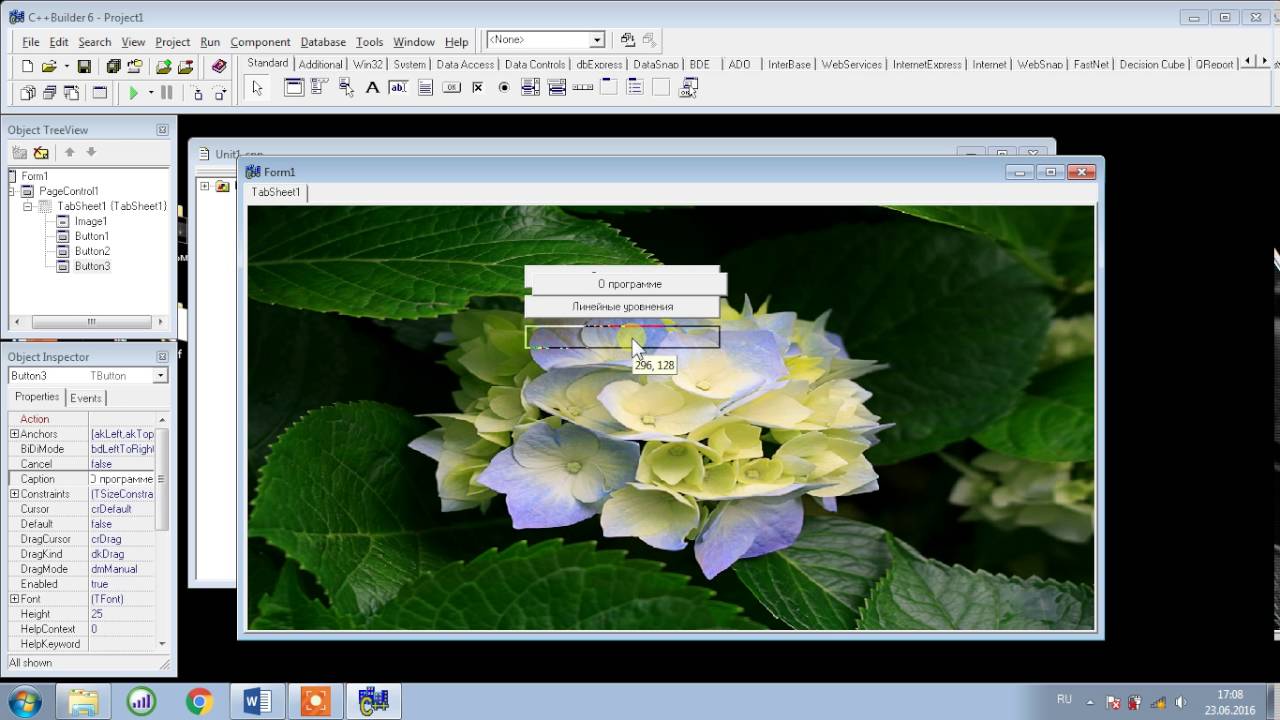Open the Database menu

pyautogui.click(x=323, y=42)
